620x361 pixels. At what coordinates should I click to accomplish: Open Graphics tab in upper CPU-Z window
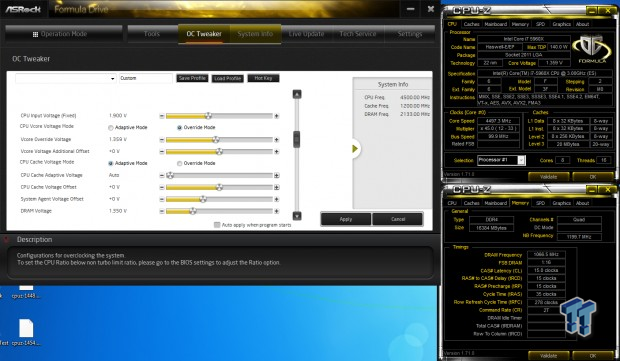pyautogui.click(x=561, y=24)
